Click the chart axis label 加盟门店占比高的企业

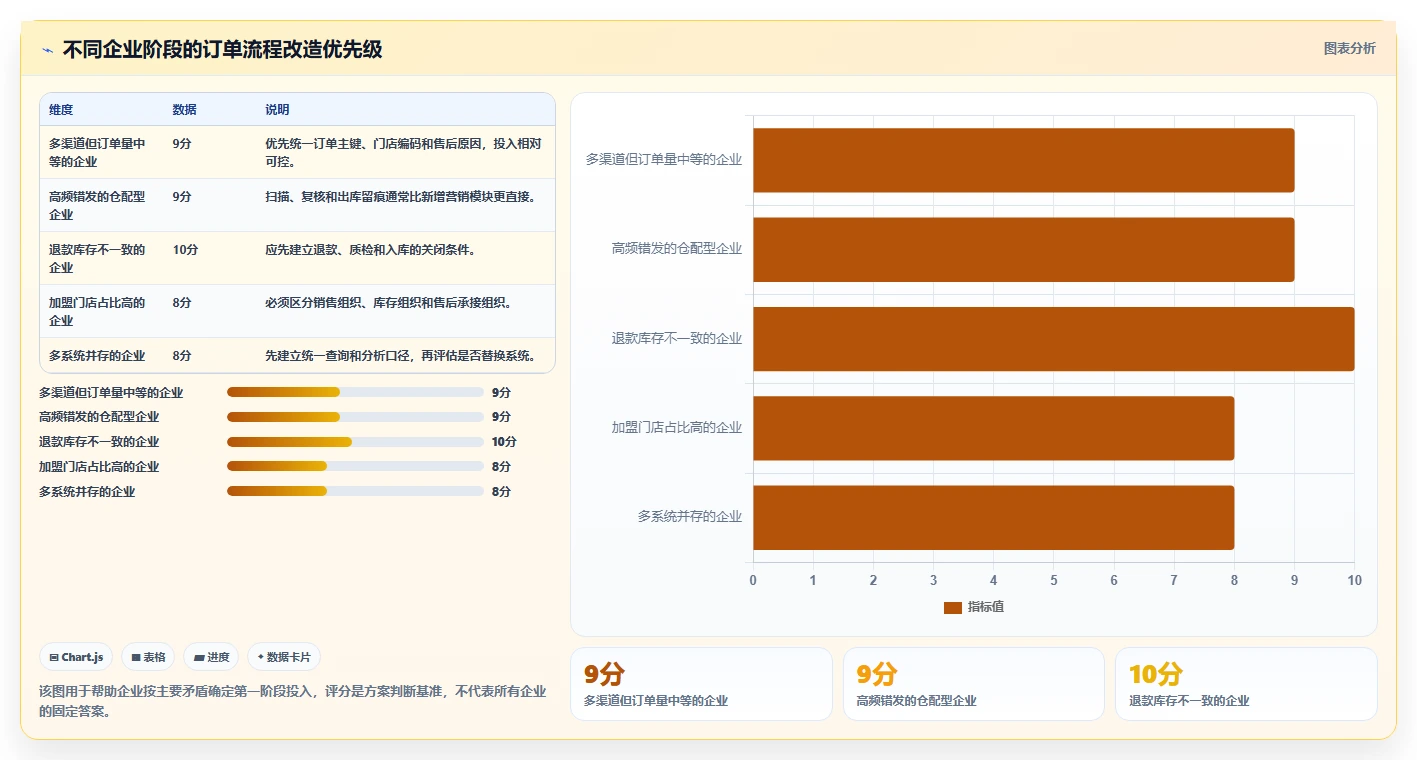click(677, 428)
